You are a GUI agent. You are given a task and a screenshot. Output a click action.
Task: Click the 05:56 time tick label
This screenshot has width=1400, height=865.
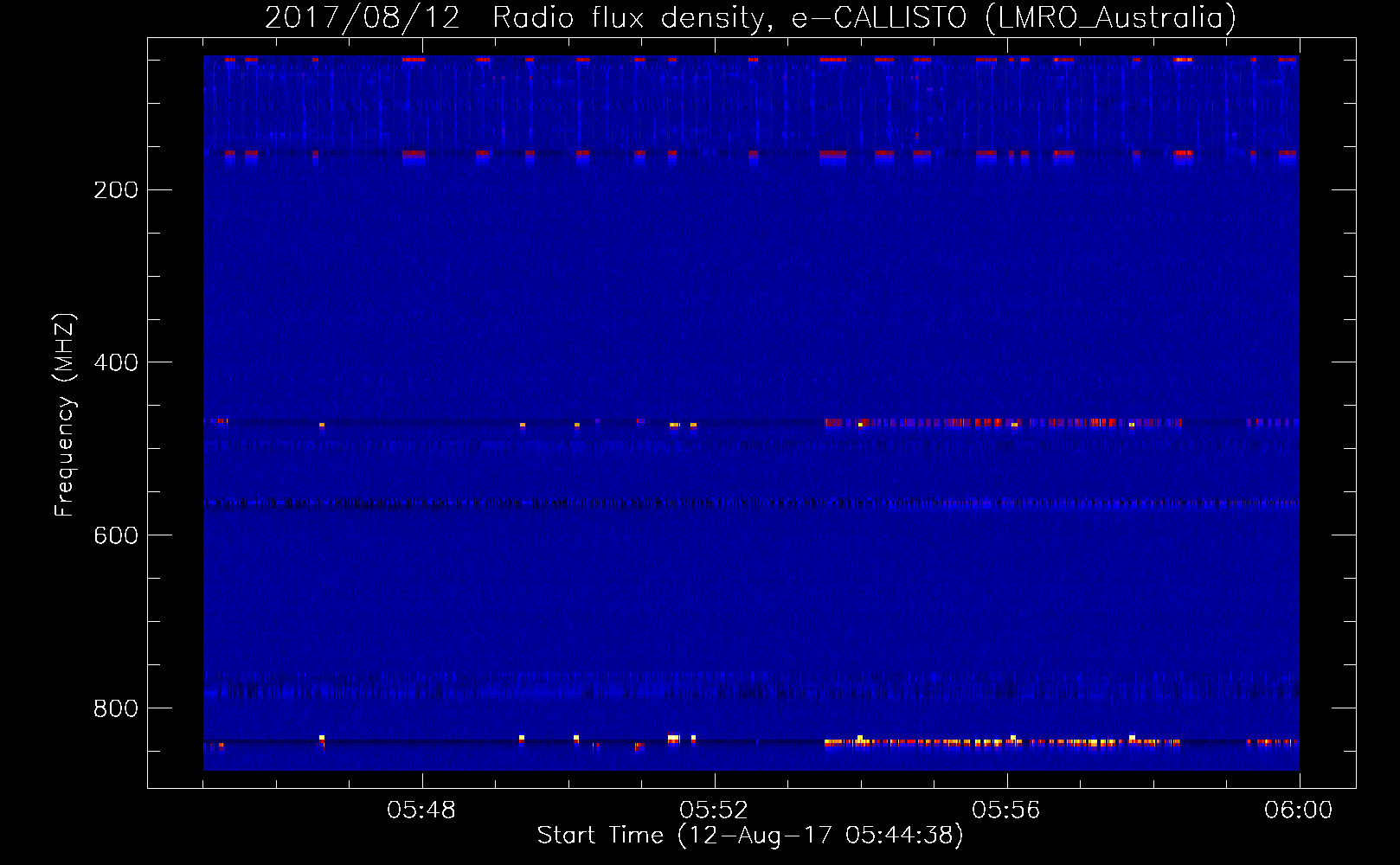pyautogui.click(x=1006, y=810)
